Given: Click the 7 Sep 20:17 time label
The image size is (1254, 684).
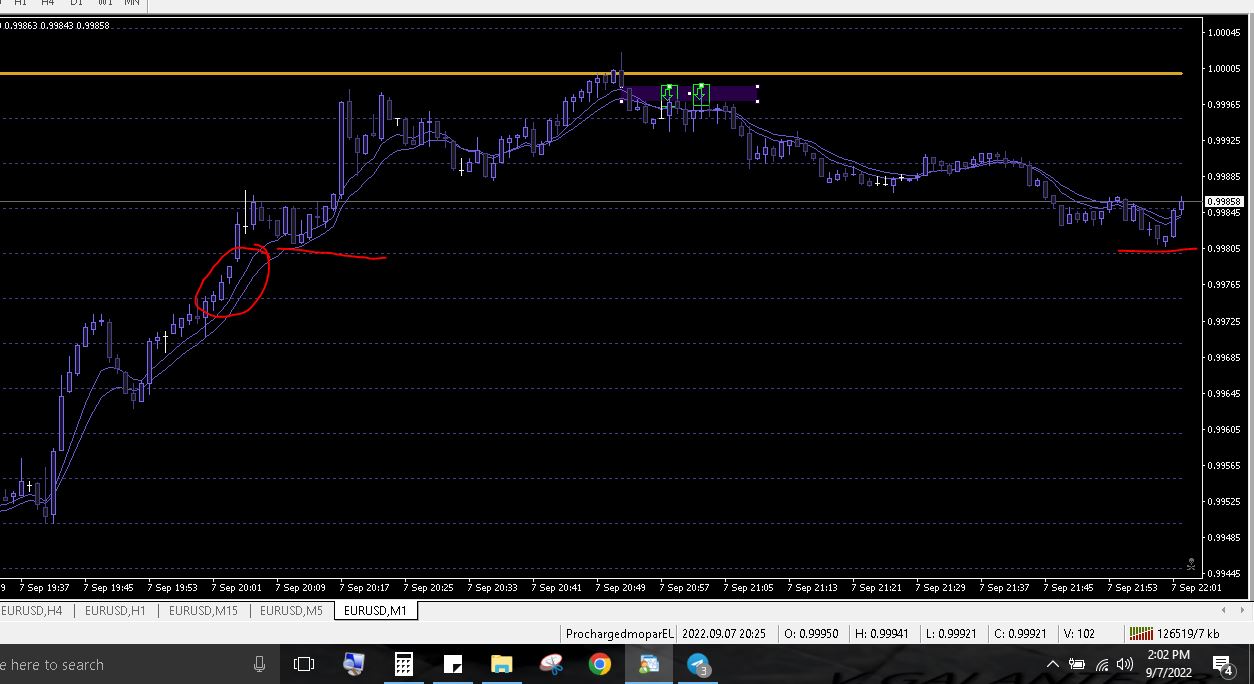Looking at the screenshot, I should tap(366, 588).
